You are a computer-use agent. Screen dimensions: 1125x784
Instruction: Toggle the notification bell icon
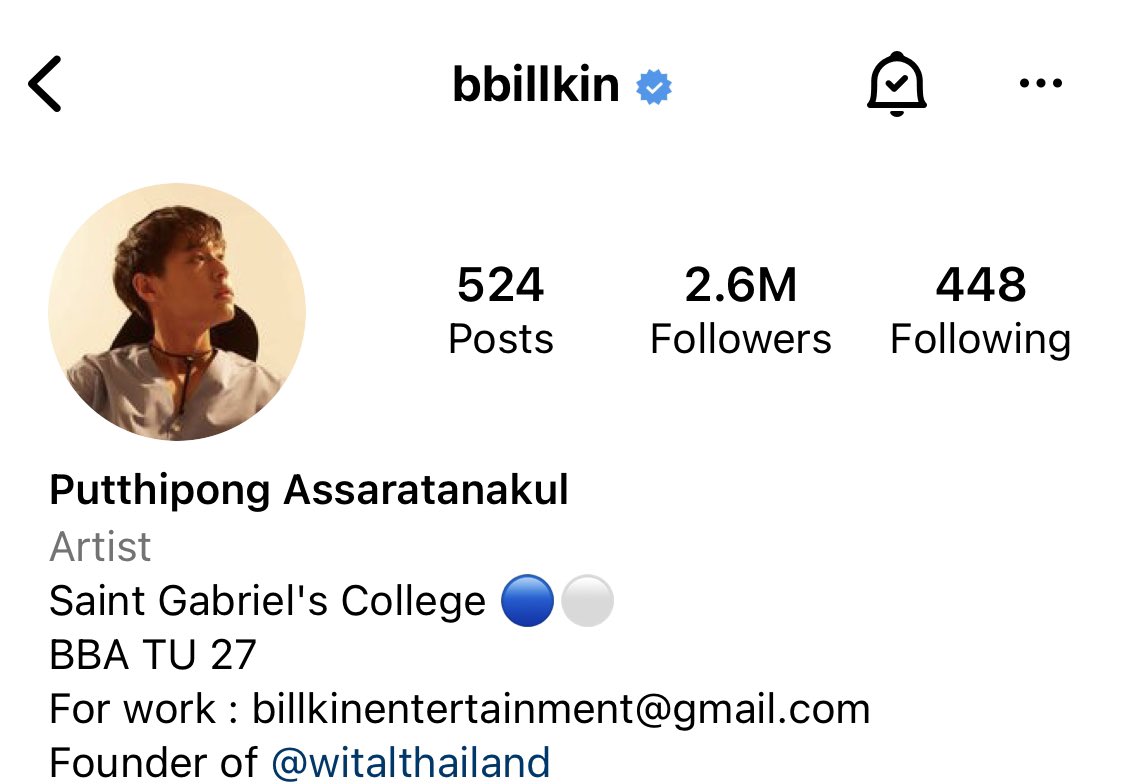pyautogui.click(x=896, y=84)
